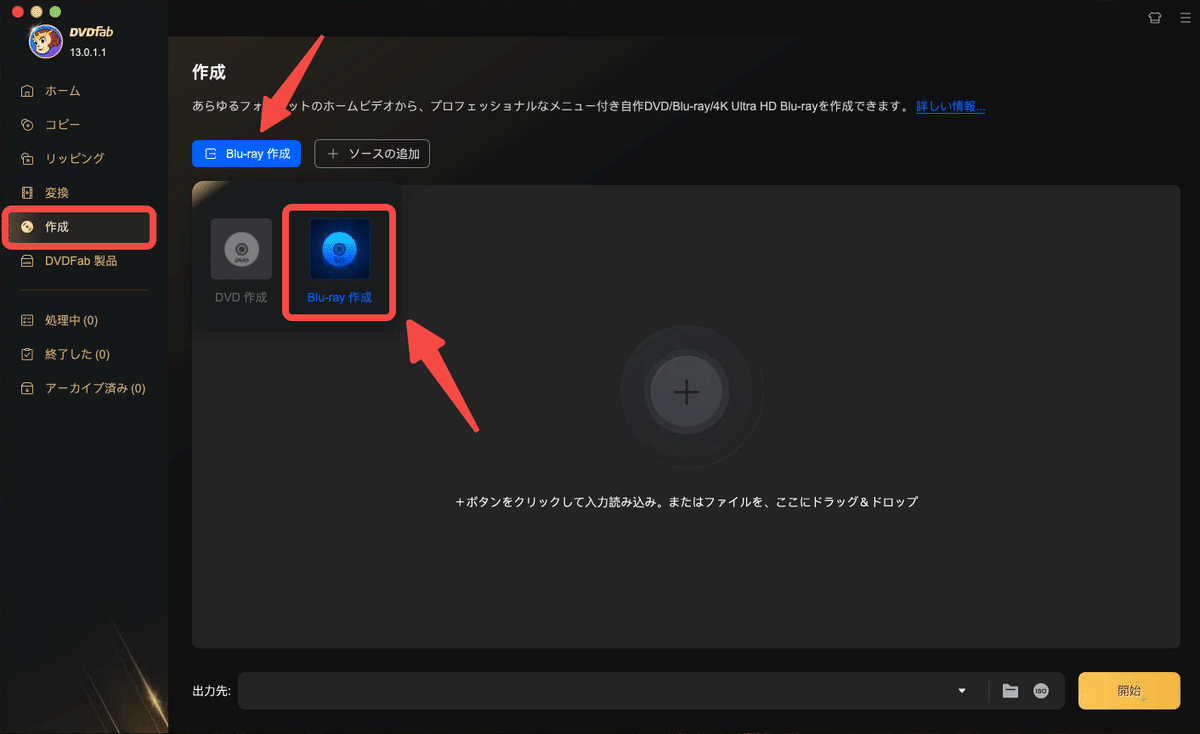
Task: Click the ソースの追加 button
Action: pos(372,154)
